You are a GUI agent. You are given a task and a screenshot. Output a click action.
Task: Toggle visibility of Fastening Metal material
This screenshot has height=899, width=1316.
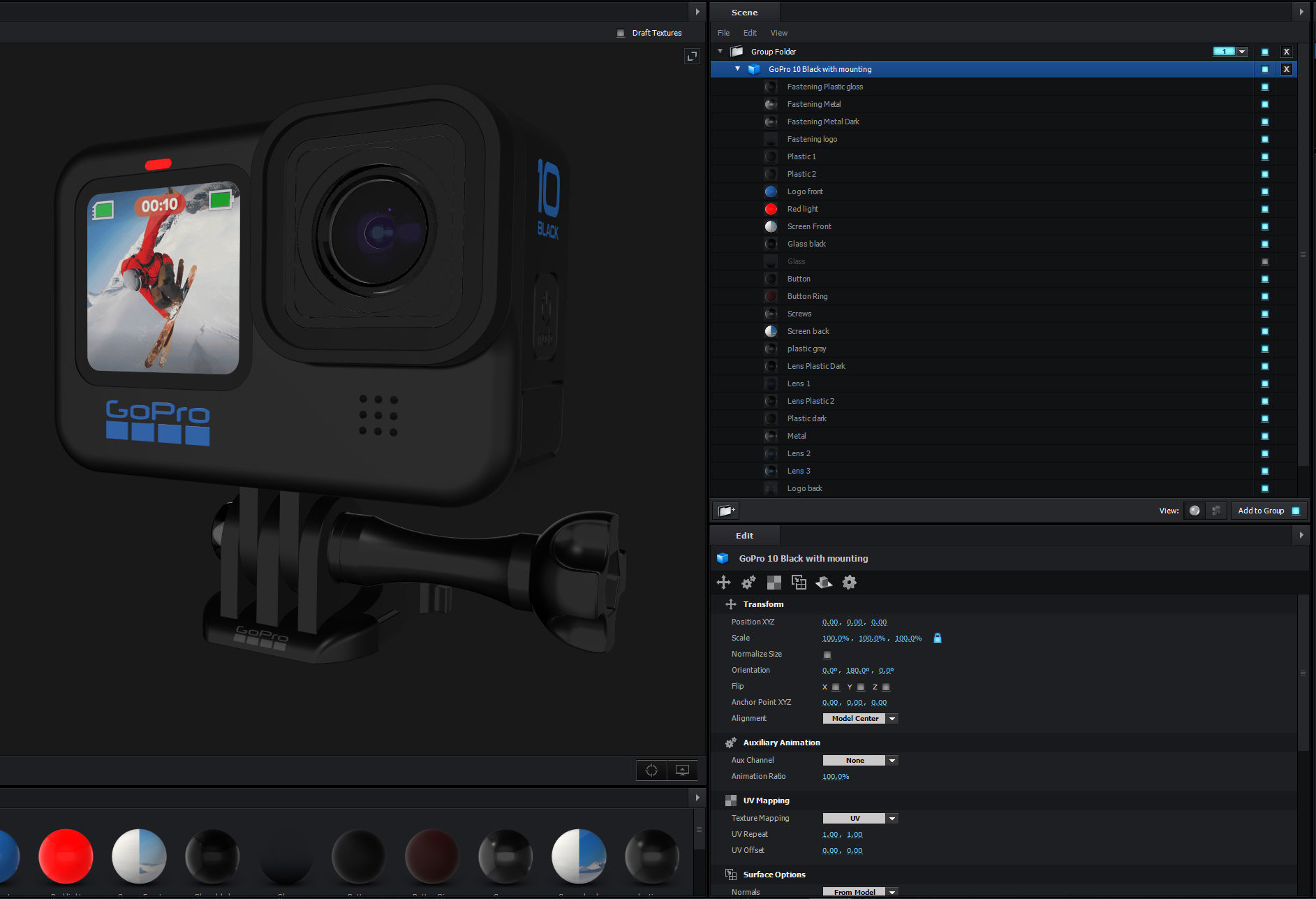coord(1264,104)
